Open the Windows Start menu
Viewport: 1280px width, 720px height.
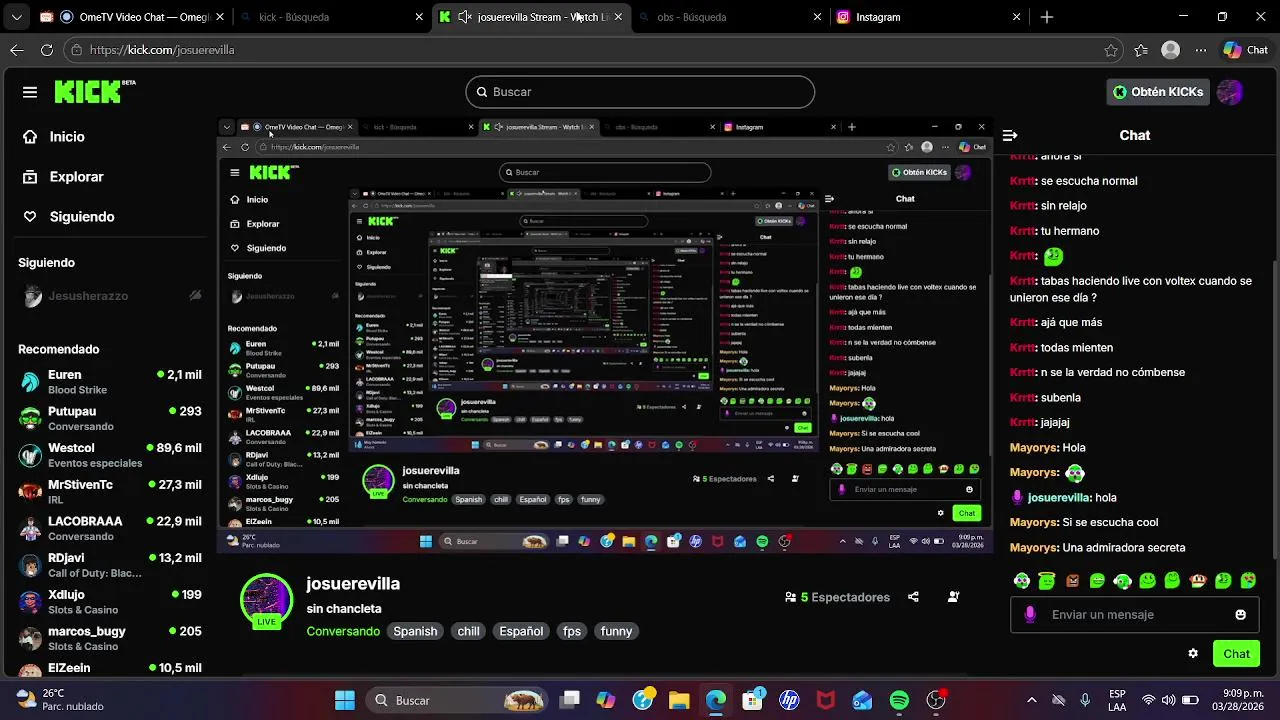(345, 700)
